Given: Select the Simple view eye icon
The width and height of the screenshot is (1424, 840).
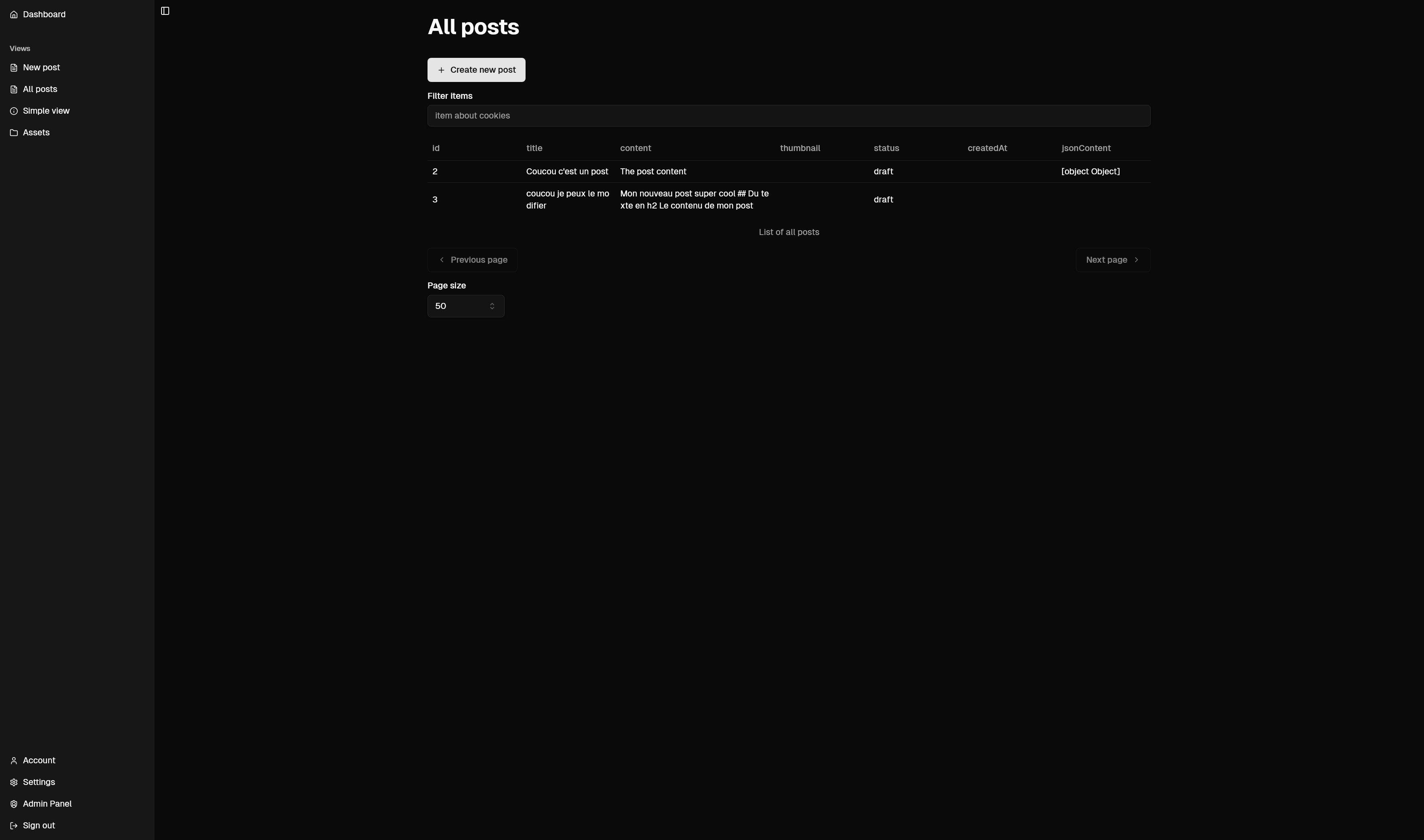Looking at the screenshot, I should pyautogui.click(x=14, y=110).
